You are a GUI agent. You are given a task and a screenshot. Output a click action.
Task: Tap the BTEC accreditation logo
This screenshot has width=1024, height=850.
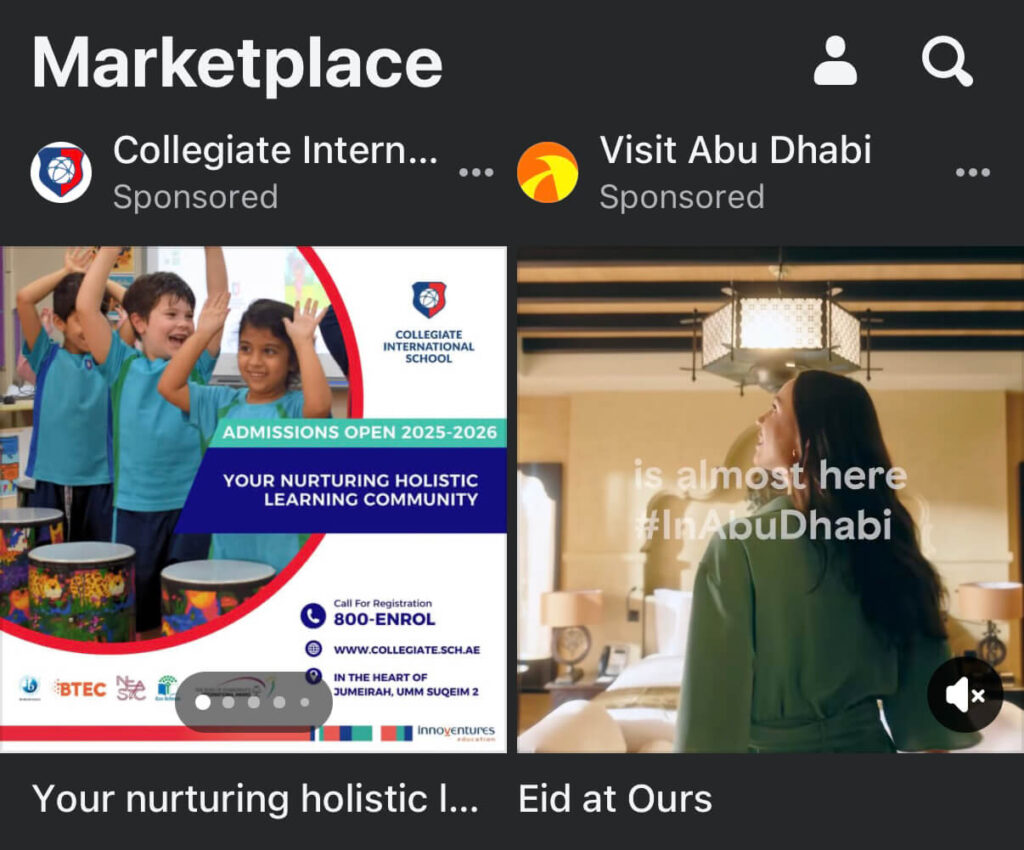[80, 689]
